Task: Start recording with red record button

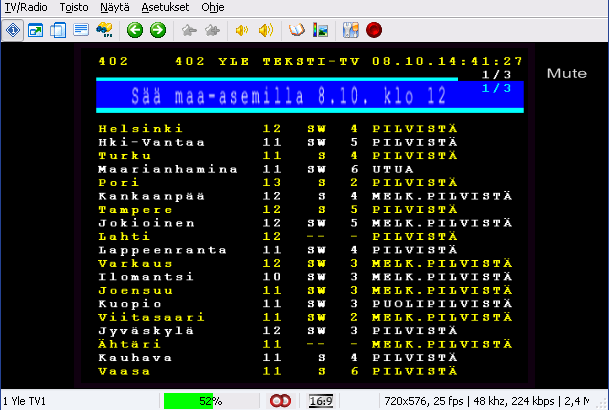Action: [x=374, y=30]
